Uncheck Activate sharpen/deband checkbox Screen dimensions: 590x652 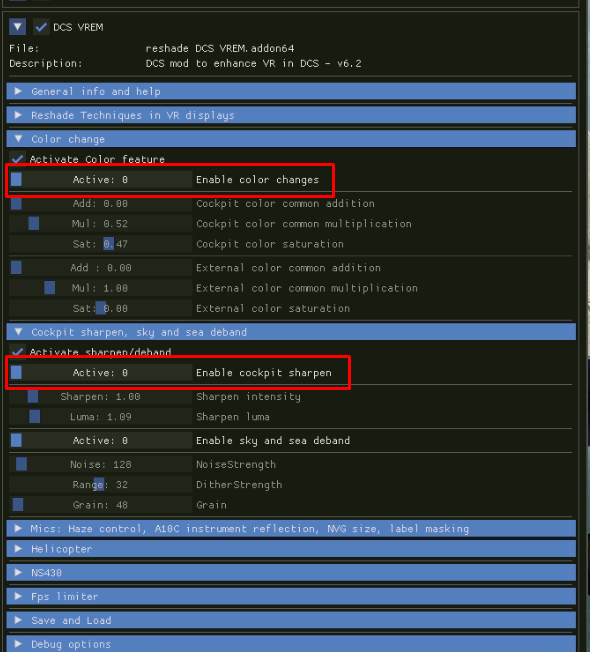coord(17,352)
